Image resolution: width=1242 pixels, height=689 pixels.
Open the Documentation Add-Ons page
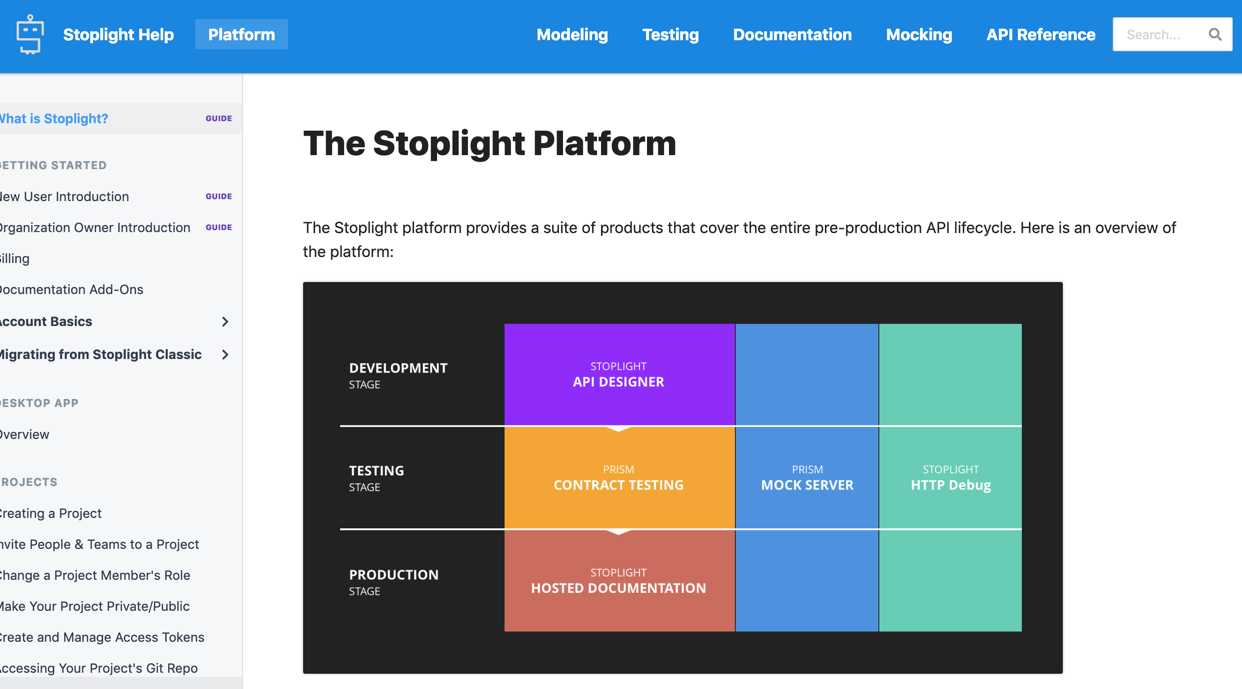pyautogui.click(x=72, y=289)
